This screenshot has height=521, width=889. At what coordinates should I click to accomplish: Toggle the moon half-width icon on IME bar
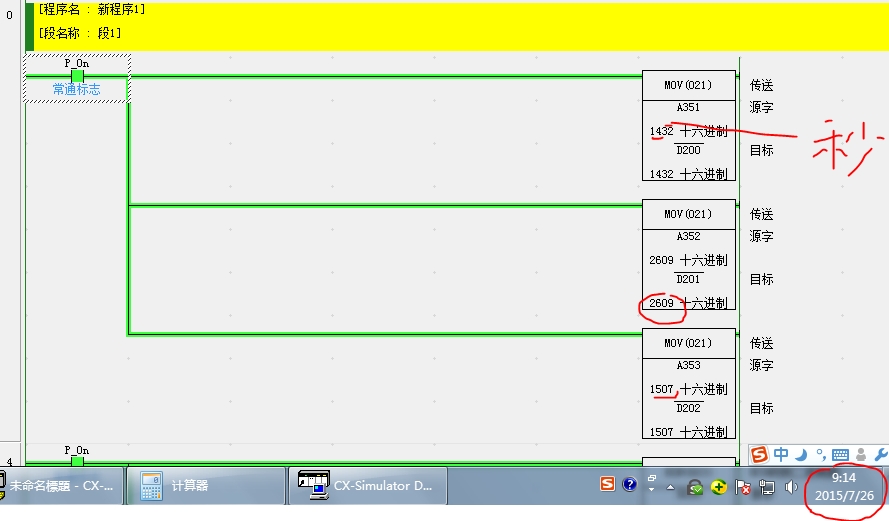coord(801,455)
